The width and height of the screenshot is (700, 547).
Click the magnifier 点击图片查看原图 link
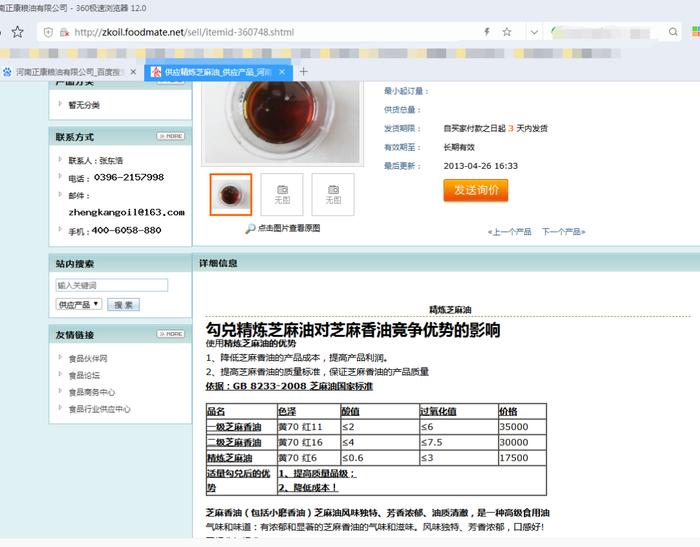283,228
